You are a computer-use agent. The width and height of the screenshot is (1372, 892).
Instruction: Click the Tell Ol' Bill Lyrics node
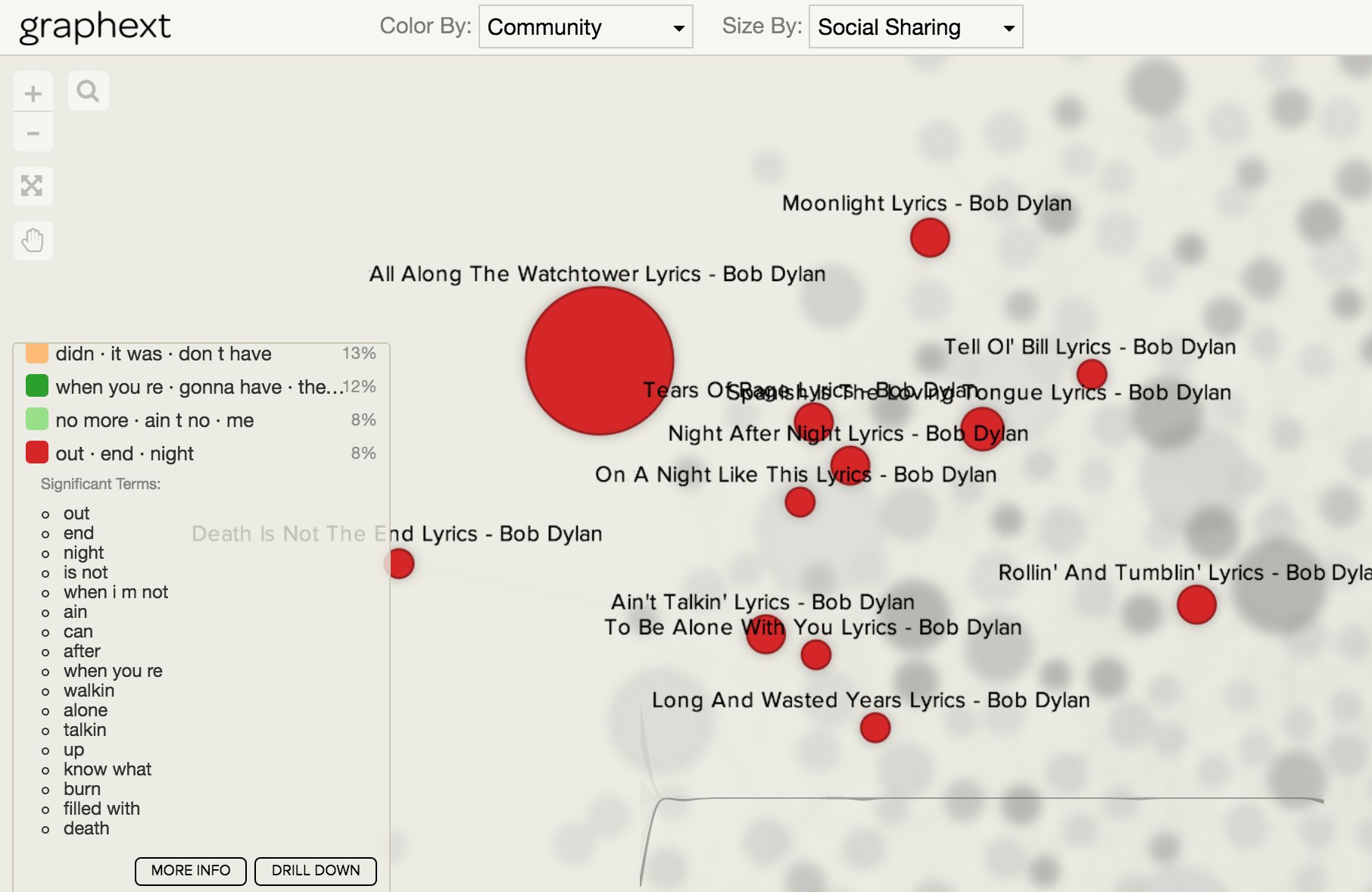[x=1092, y=374]
